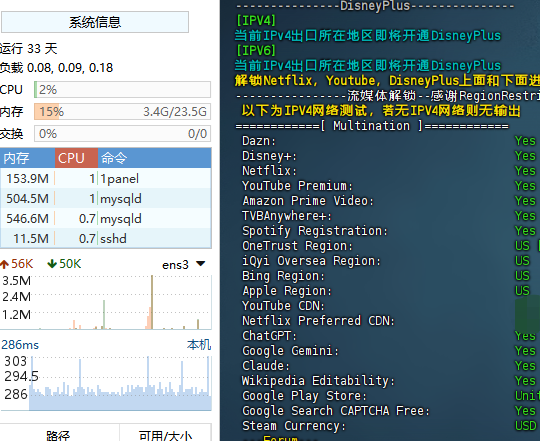Select the 1panel process row
Screen dimensions: 540x441
(x=106, y=178)
